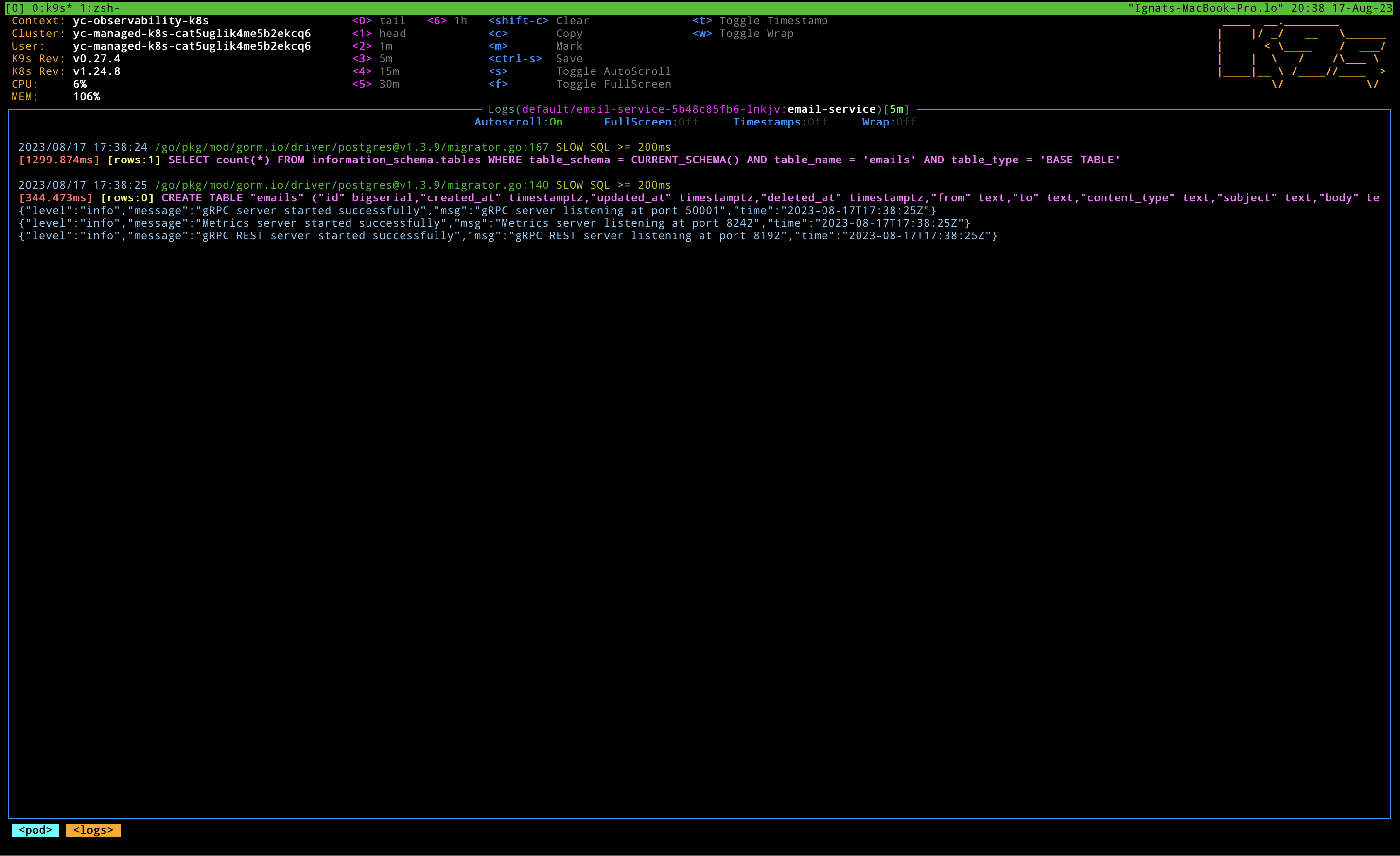Click the <logs> breadcrumb
Viewport: 1400px width, 856px height.
click(93, 830)
